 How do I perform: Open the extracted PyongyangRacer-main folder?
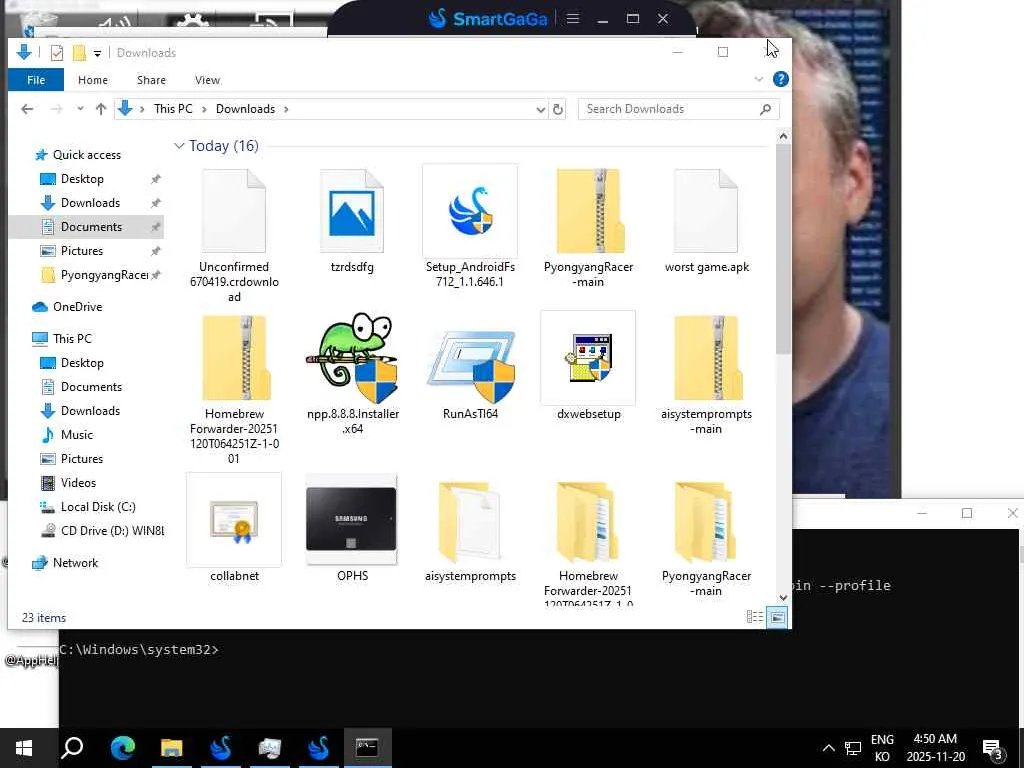point(707,538)
